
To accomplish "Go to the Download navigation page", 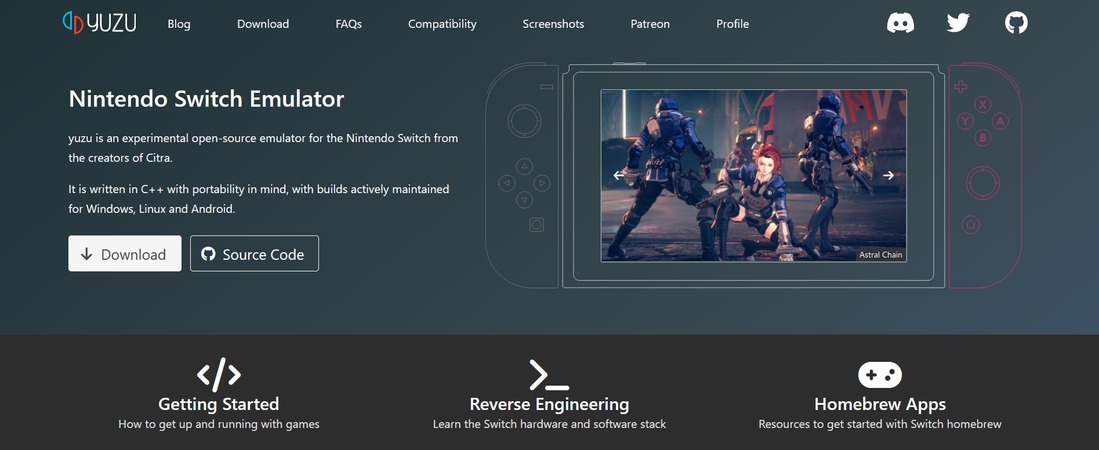I will tap(263, 24).
